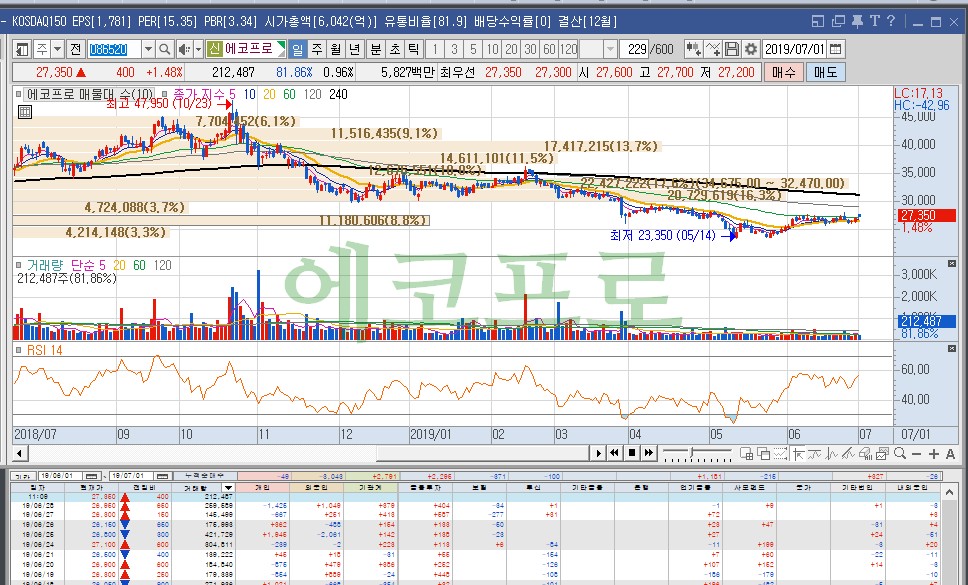968x585 pixels.
Task: Click the scrollbar left arrow
Action: coord(19,454)
